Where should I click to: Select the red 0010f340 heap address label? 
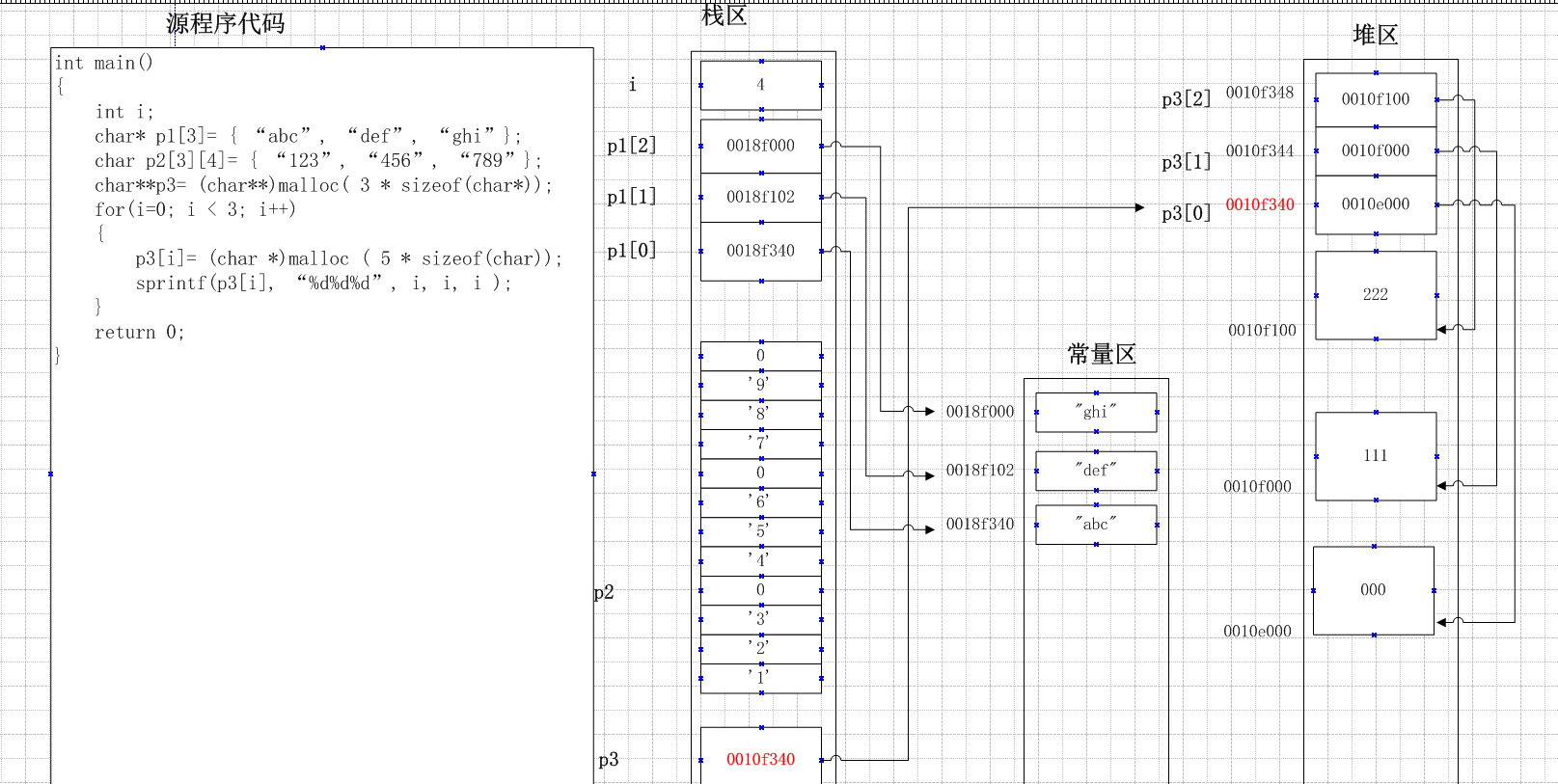[x=1260, y=204]
